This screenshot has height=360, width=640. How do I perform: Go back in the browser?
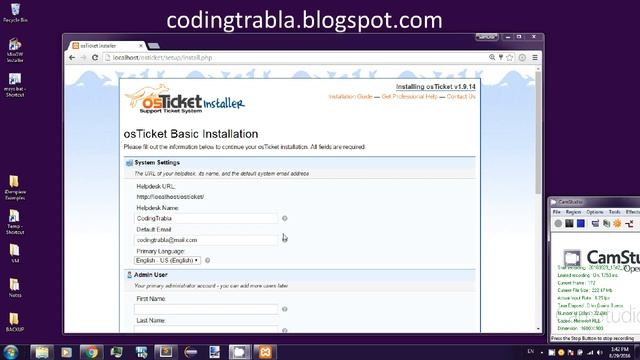(72, 58)
